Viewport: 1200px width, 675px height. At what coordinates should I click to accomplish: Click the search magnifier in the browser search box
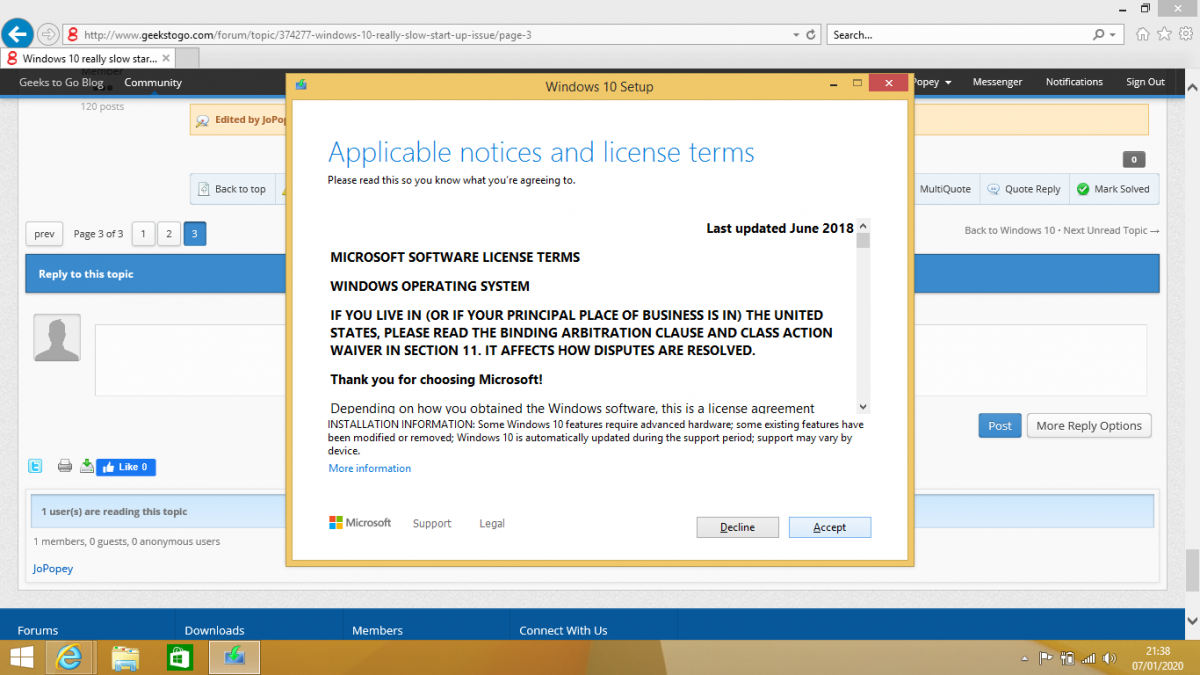pyautogui.click(x=1099, y=35)
